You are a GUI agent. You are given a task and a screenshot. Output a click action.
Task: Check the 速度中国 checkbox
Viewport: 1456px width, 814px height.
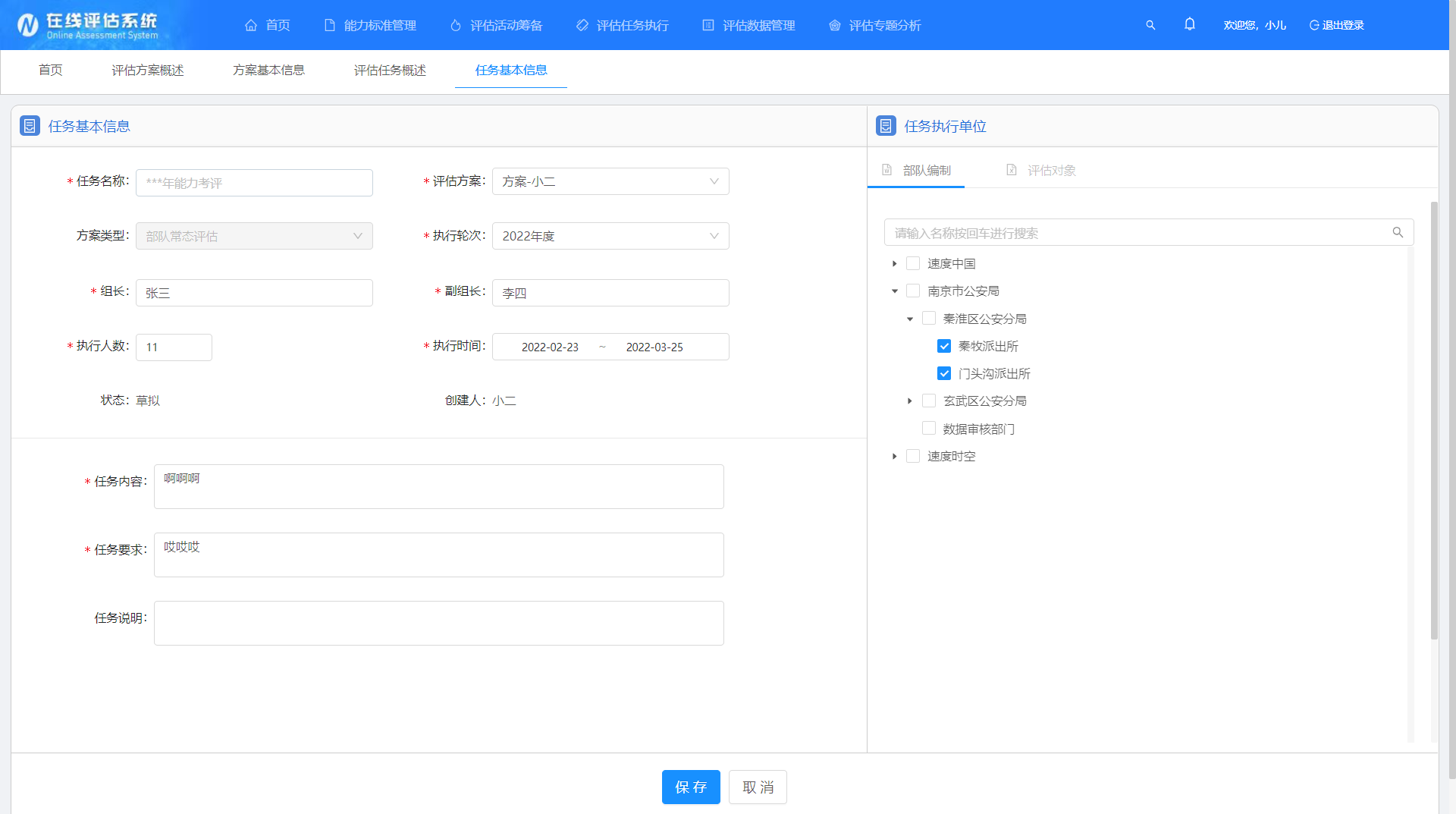(913, 263)
